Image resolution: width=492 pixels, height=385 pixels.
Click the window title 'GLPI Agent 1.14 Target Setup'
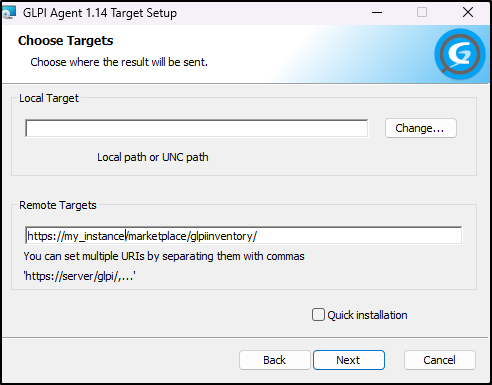tap(100, 13)
